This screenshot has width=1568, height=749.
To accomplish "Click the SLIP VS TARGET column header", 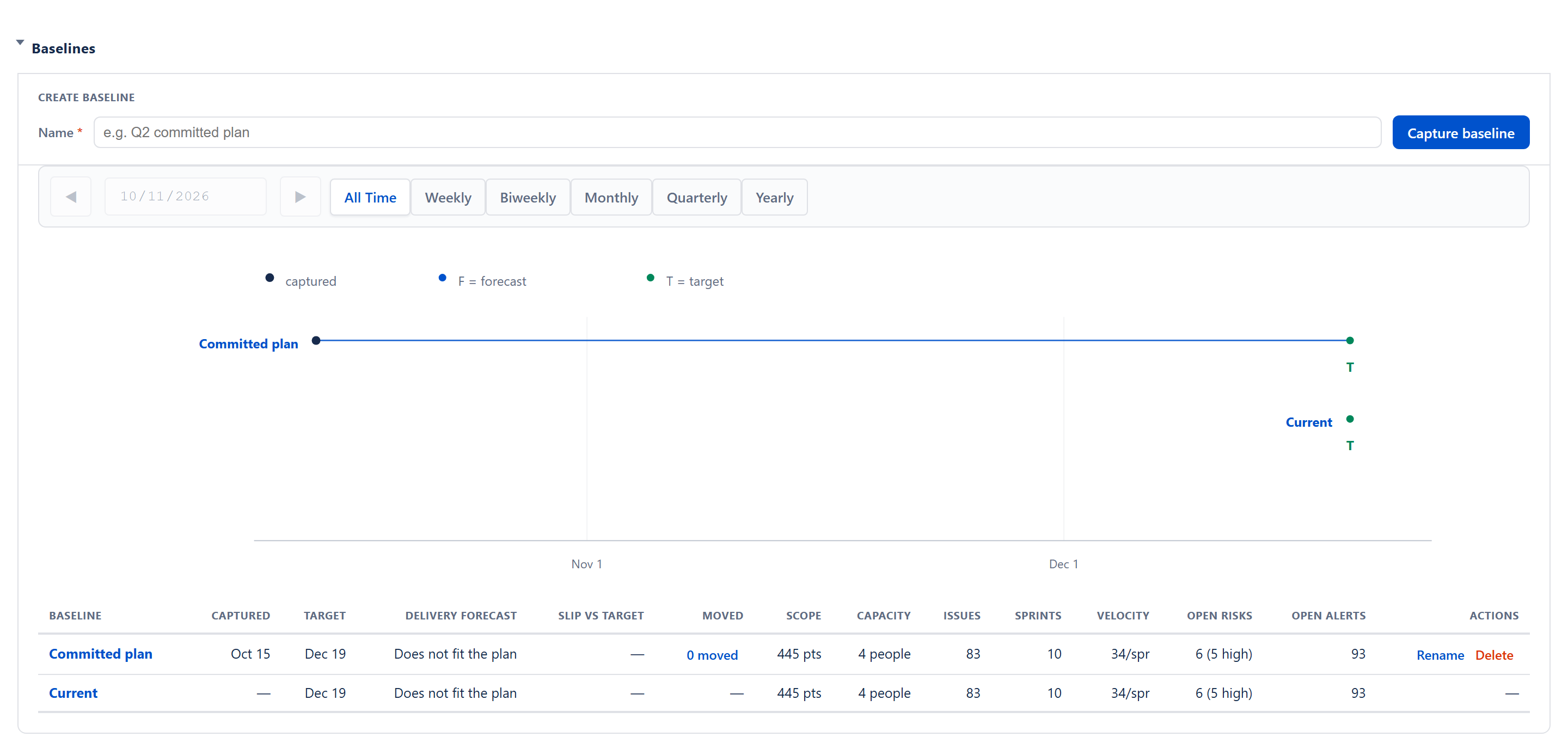I will pos(601,616).
